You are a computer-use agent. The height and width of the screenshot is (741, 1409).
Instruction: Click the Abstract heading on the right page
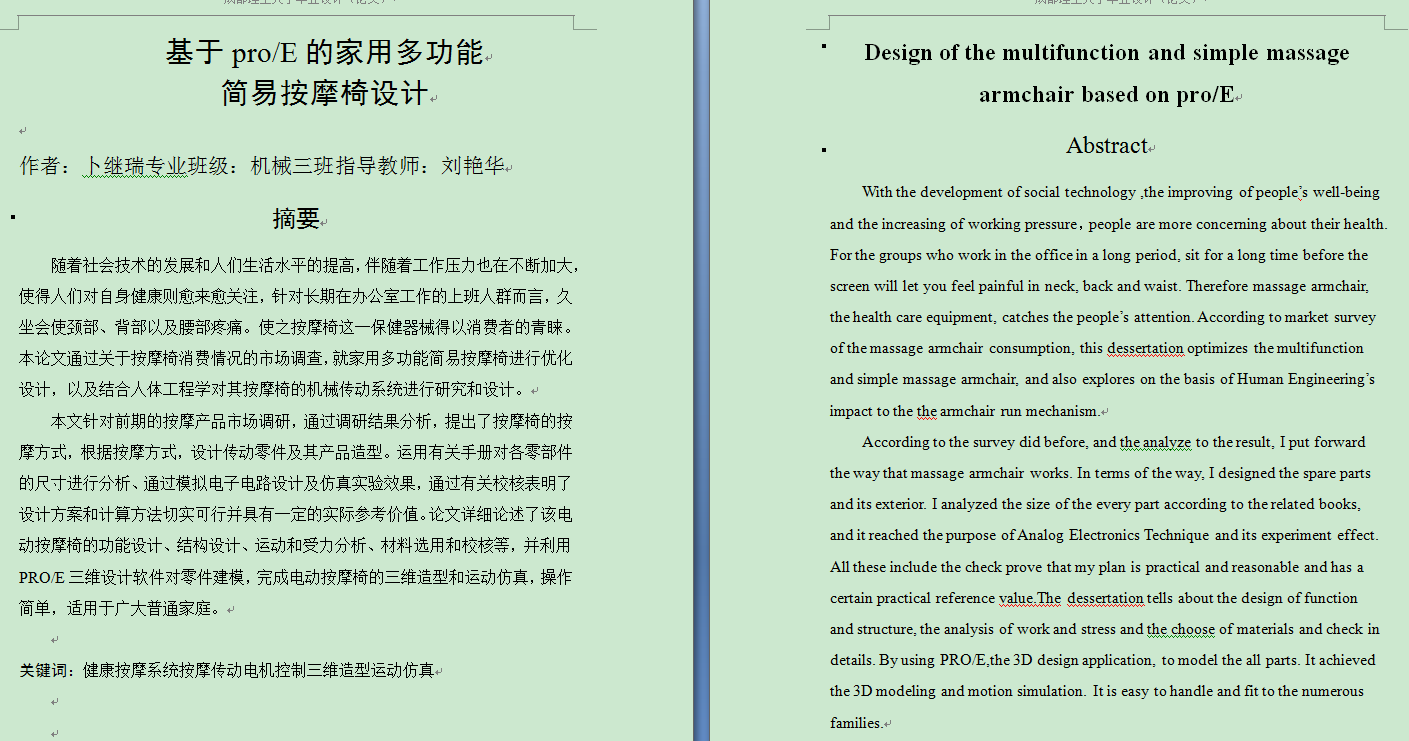1107,146
